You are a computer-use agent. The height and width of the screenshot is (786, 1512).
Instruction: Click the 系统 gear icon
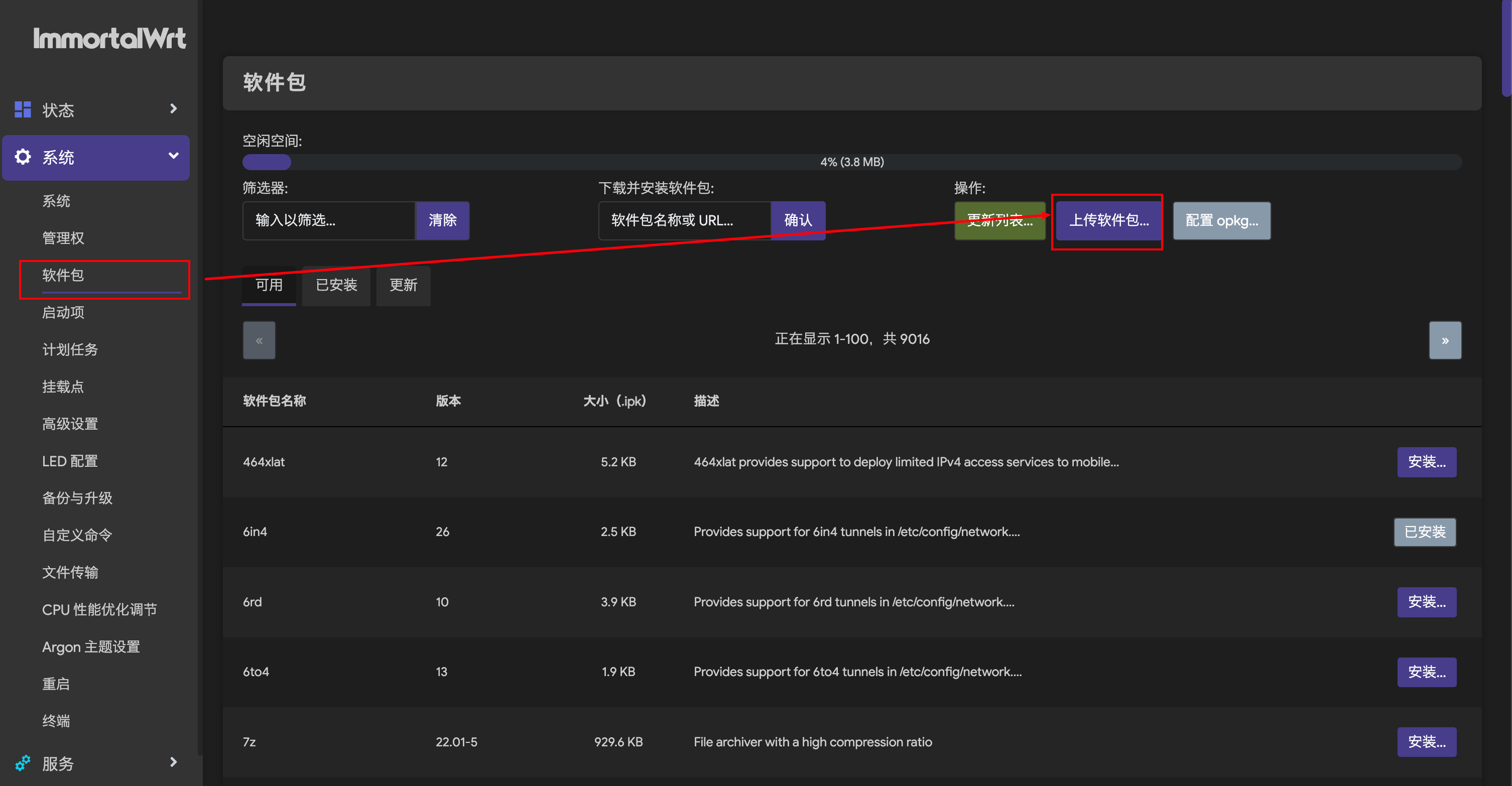22,157
